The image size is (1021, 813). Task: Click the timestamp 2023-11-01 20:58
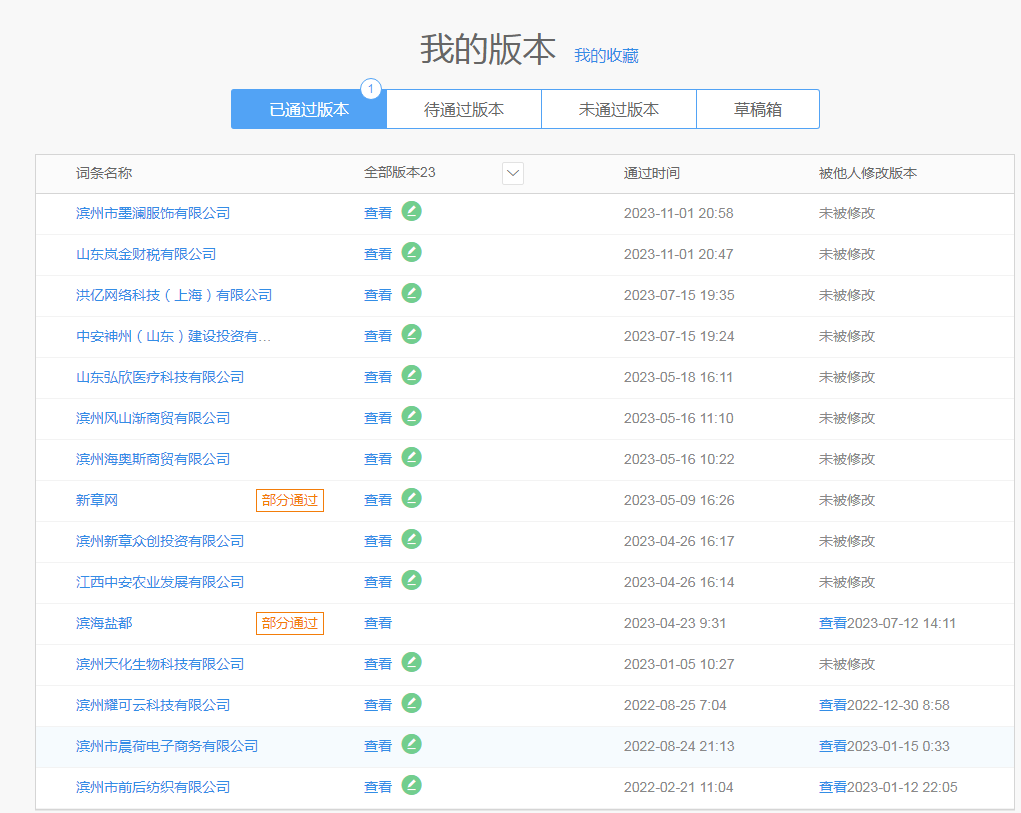[678, 214]
